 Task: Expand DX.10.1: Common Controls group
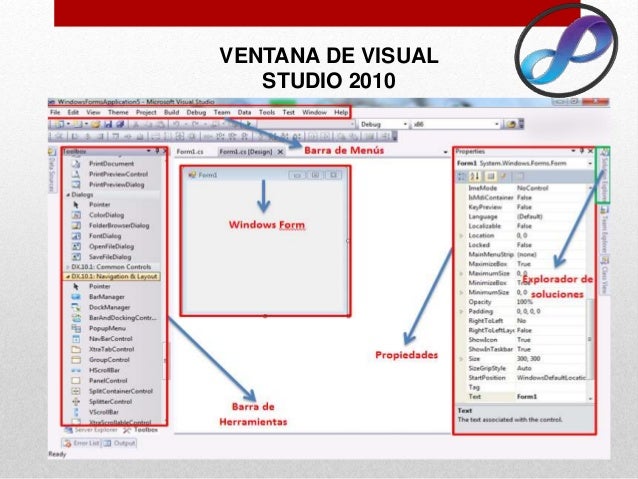click(x=68, y=267)
